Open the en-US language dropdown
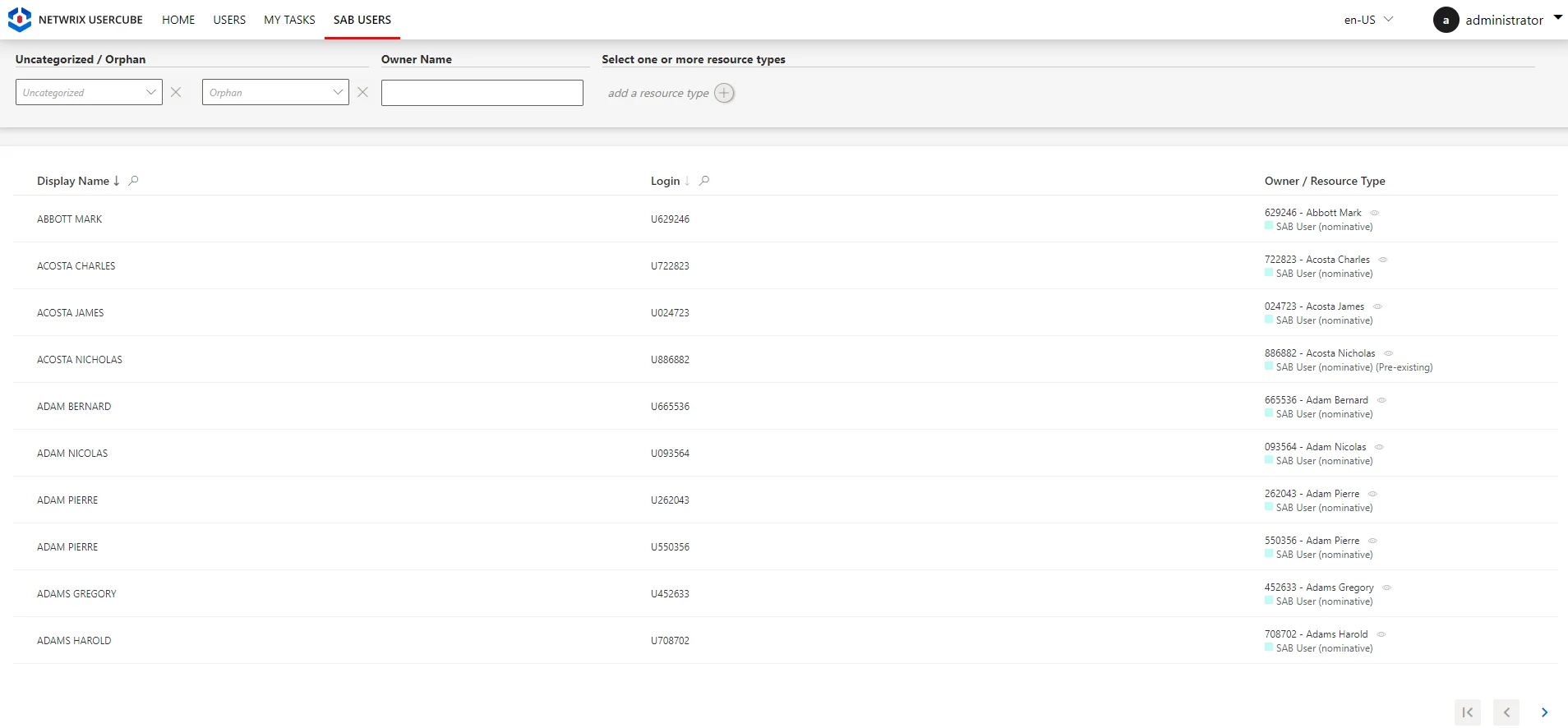The width and height of the screenshot is (1568, 728). tap(1368, 20)
